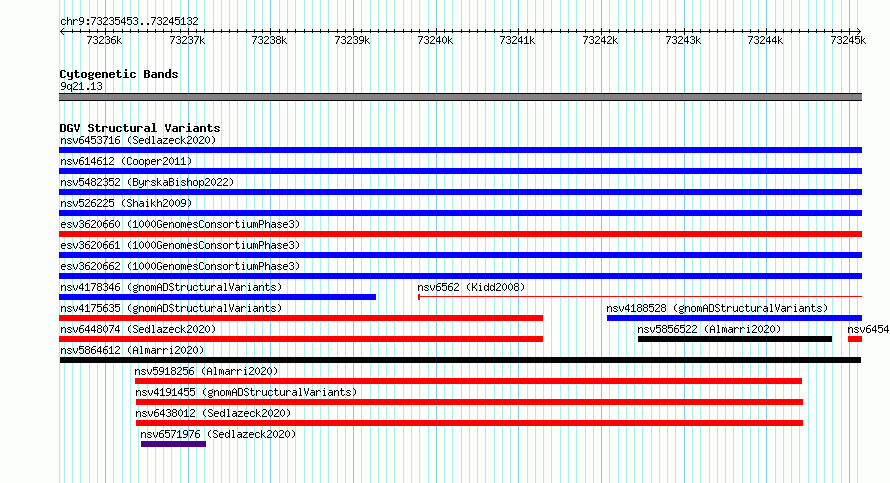Click the 73241k ruler tick label
Screen dimensions: 890x483
tap(517, 40)
